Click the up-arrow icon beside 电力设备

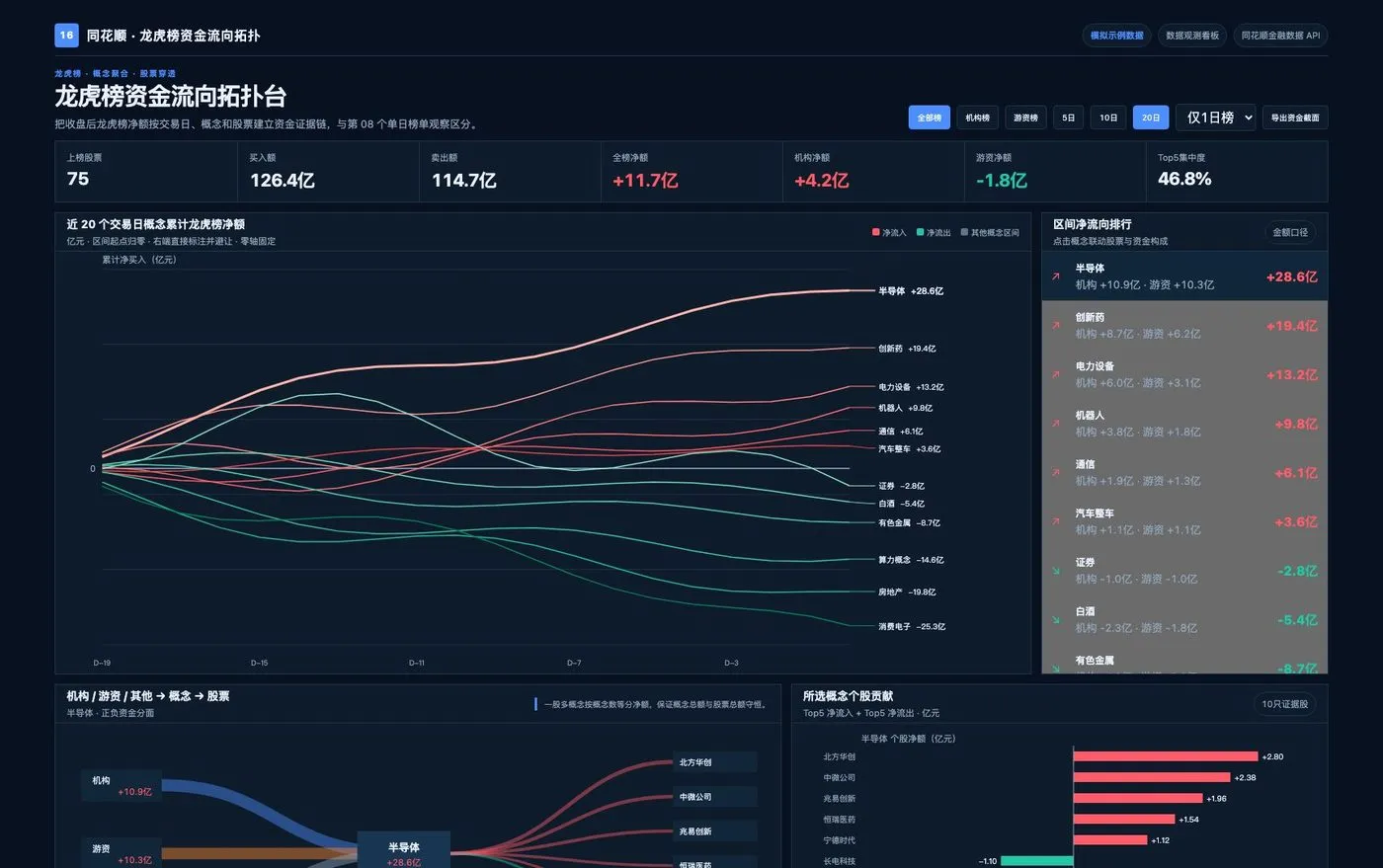pyautogui.click(x=1055, y=374)
